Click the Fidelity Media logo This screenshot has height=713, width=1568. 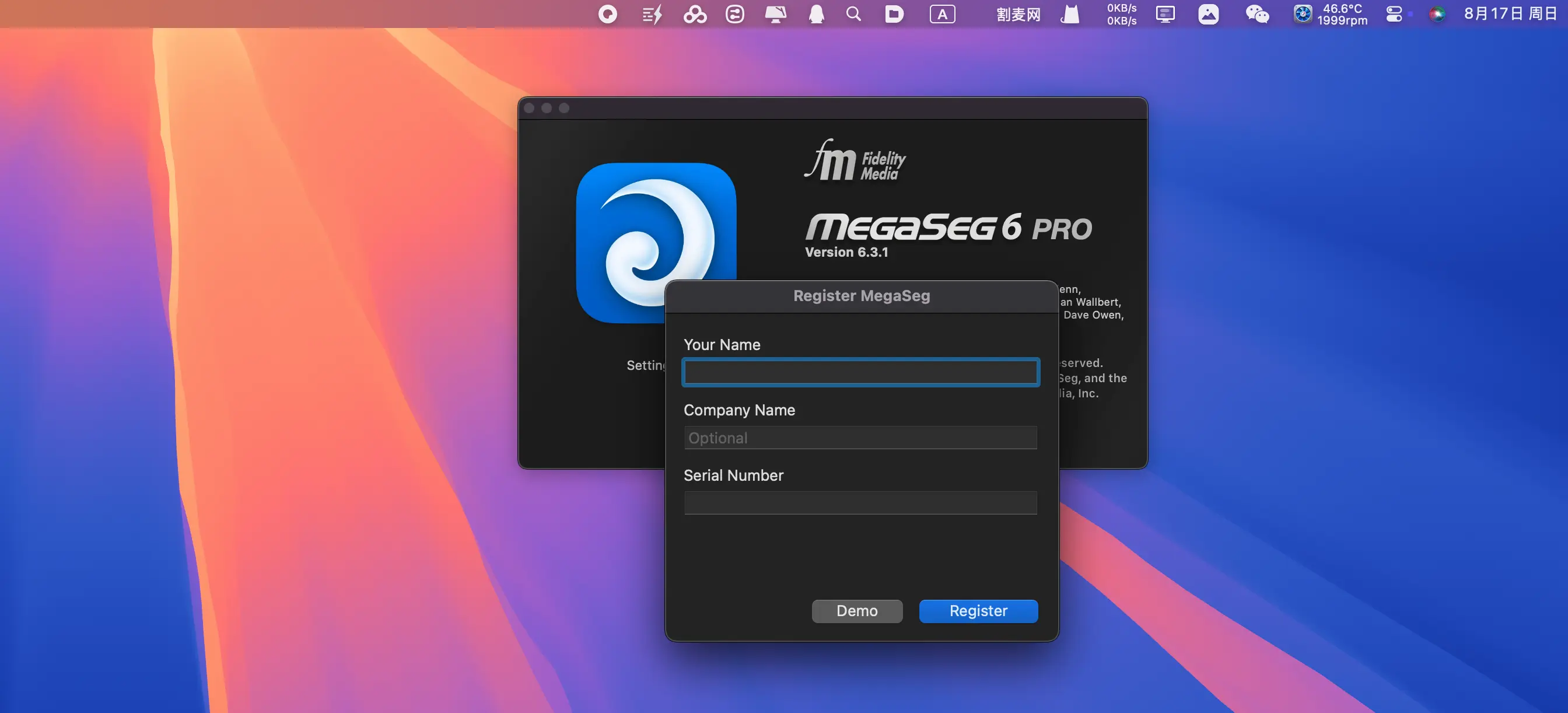coord(855,162)
